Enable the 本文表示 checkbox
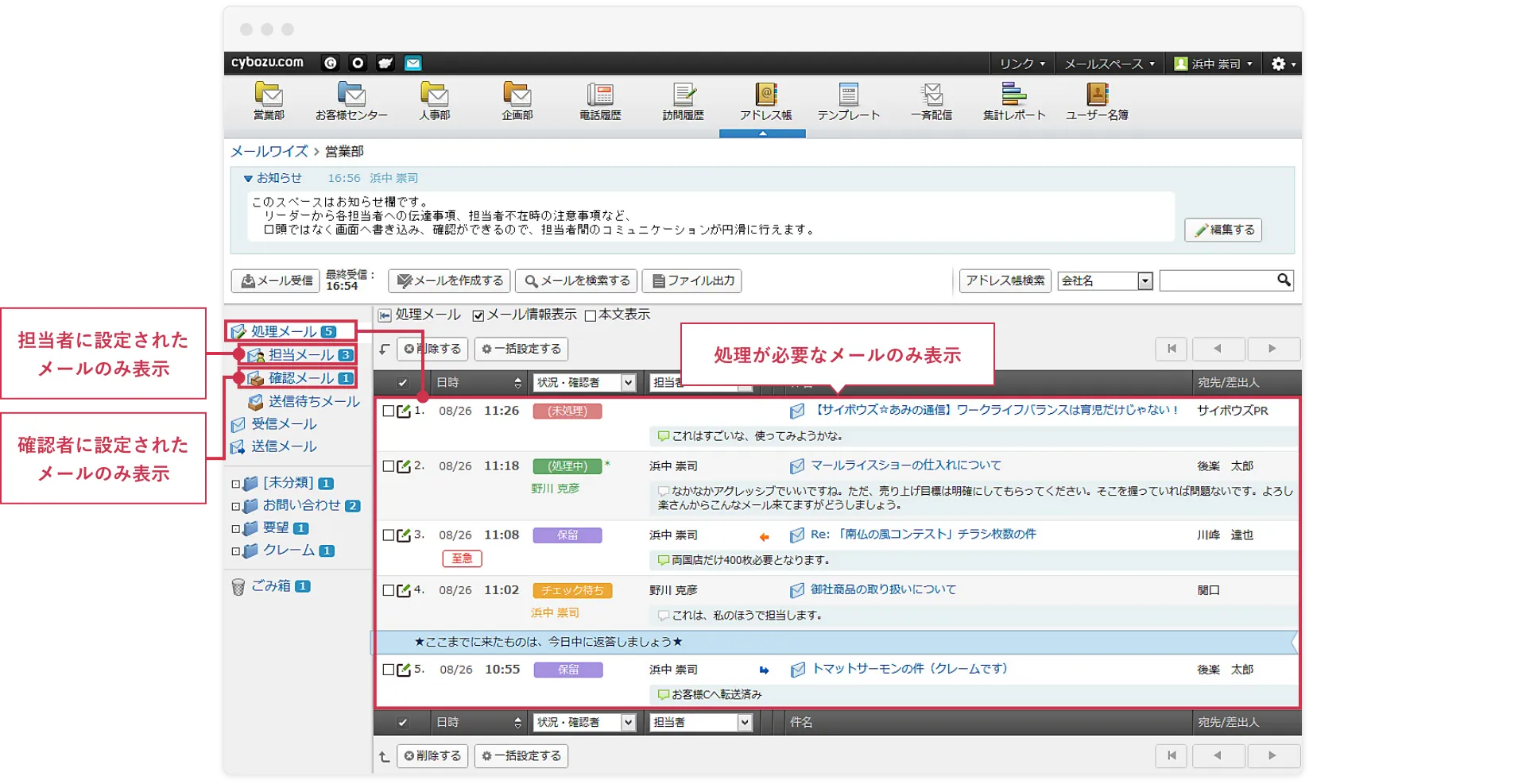1526x784 pixels. click(x=591, y=316)
